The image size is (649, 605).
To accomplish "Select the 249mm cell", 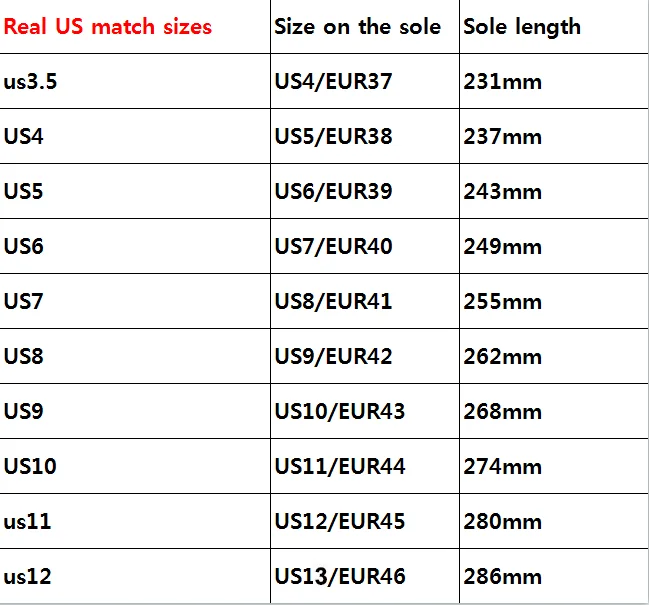I will click(502, 247).
